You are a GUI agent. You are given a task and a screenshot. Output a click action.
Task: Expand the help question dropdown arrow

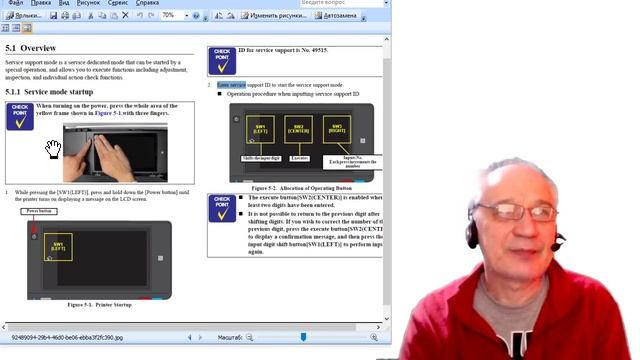point(386,3)
